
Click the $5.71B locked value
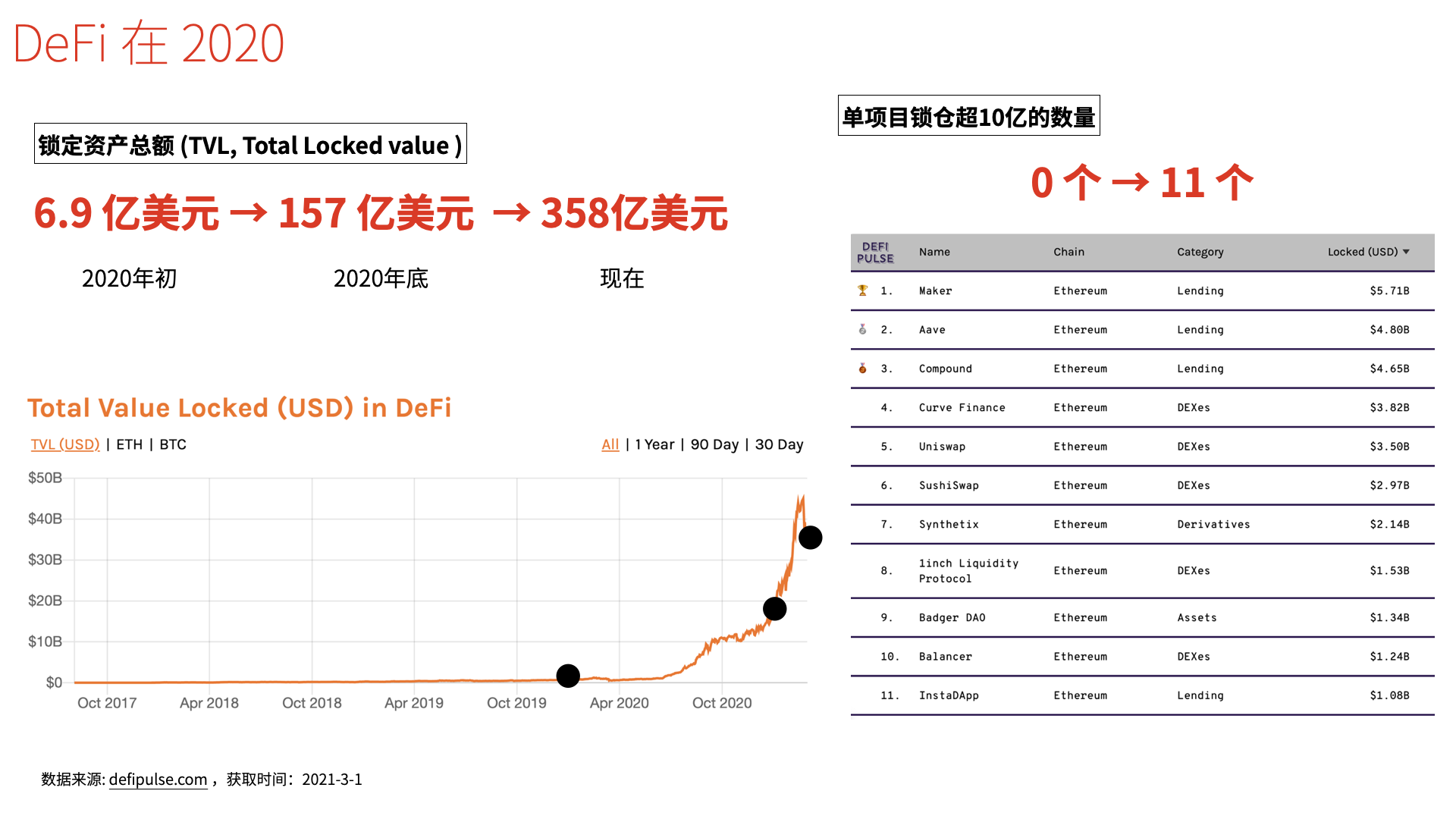pyautogui.click(x=1389, y=290)
